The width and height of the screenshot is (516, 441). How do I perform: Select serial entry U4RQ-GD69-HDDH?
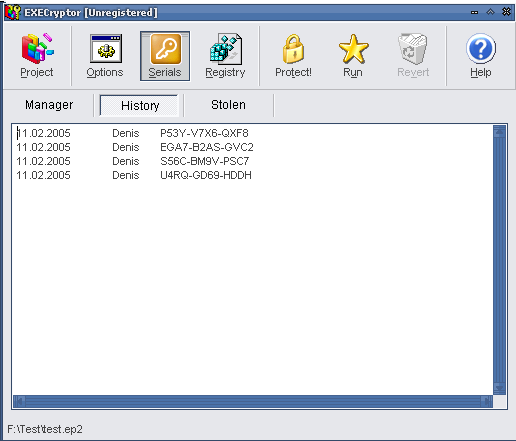pos(206,175)
